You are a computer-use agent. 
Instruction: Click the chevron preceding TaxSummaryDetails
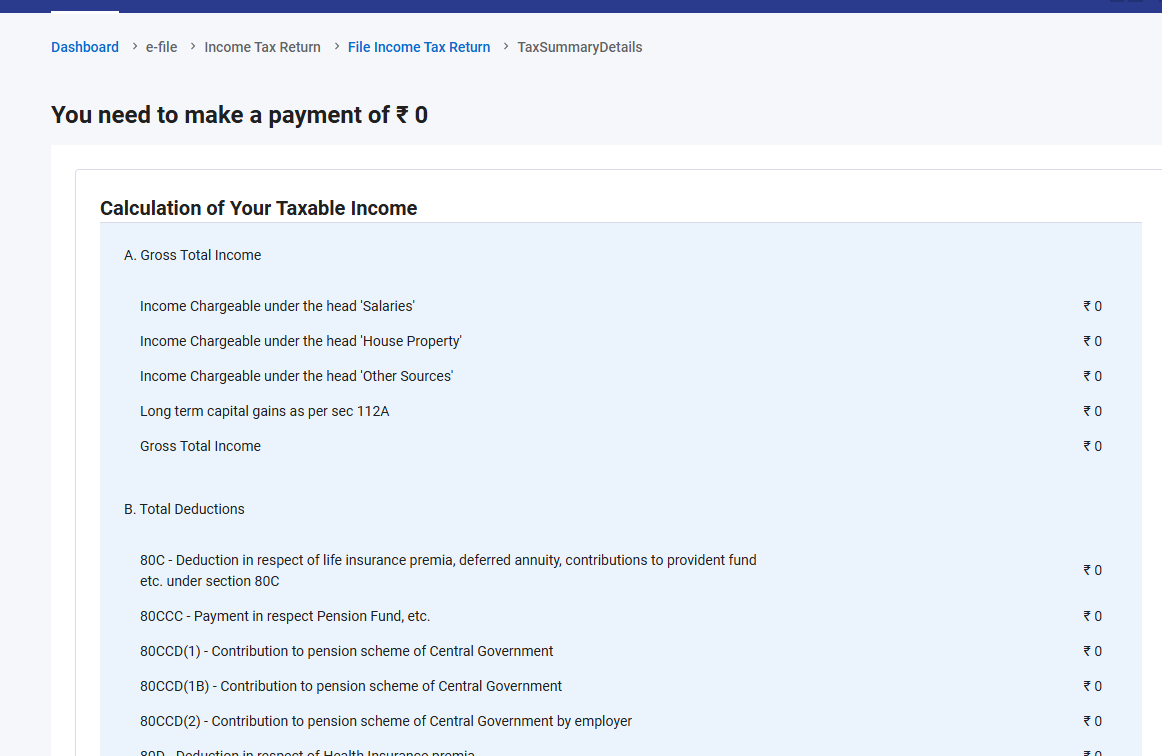(506, 46)
